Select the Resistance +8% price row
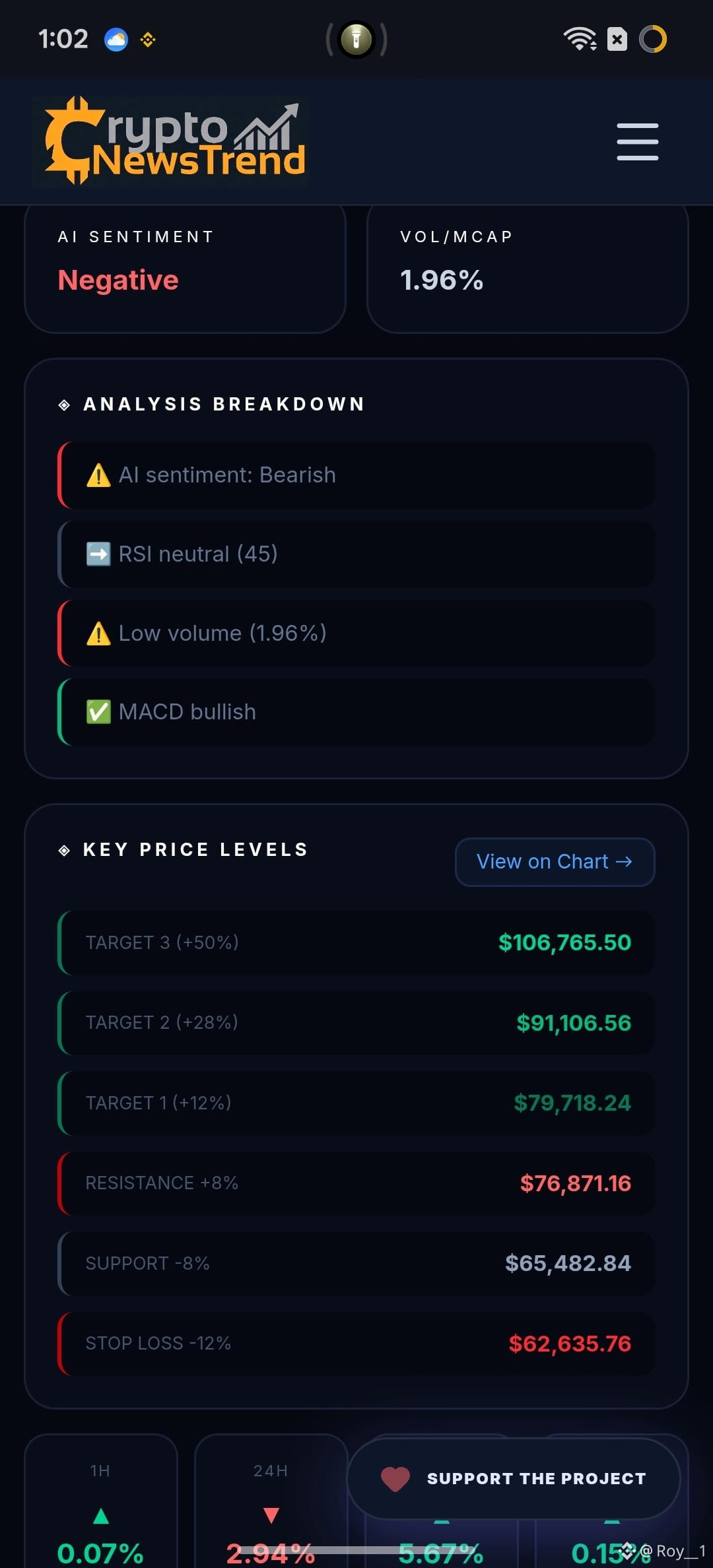Viewport: 713px width, 1568px height. [x=356, y=1183]
